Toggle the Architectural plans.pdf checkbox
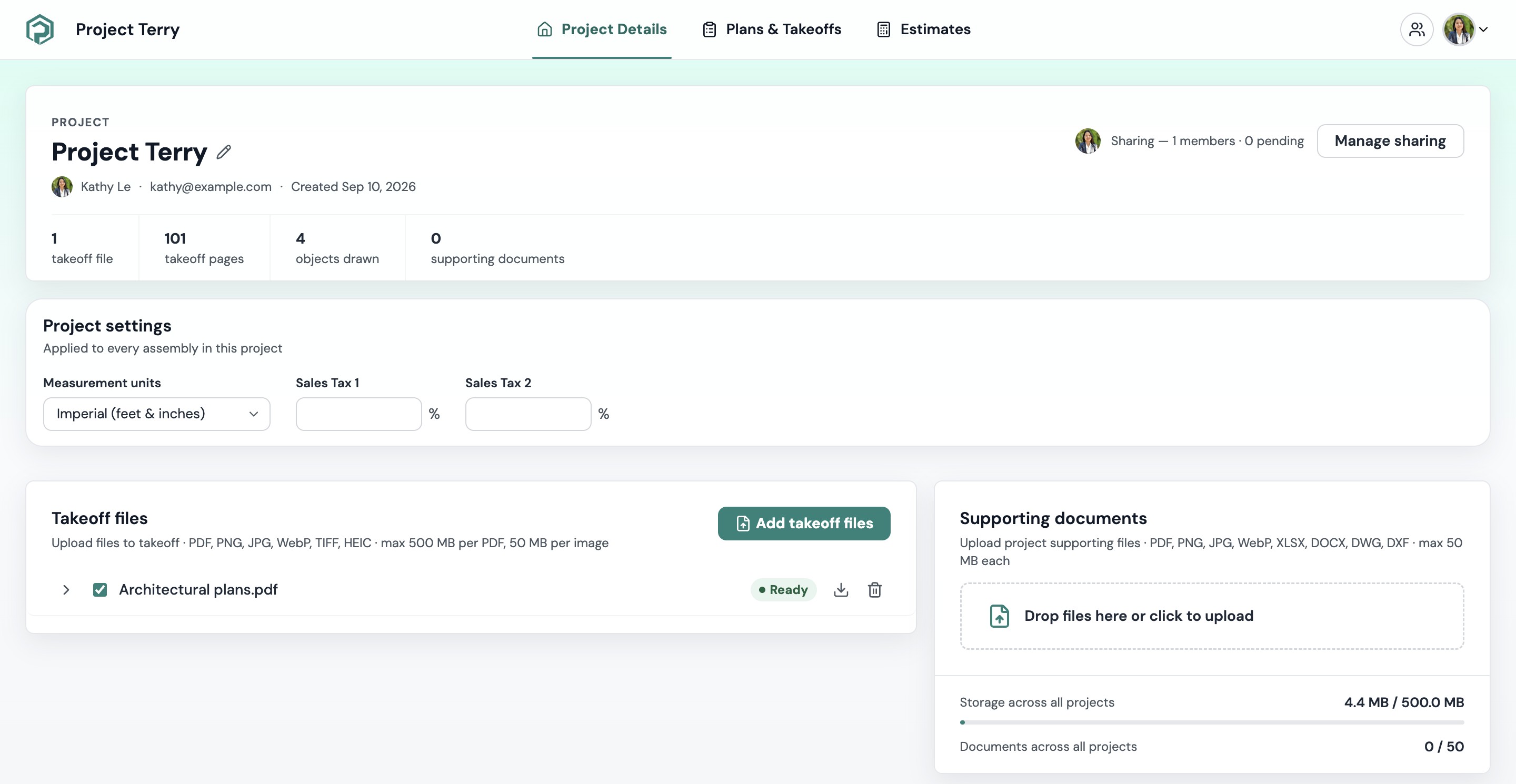This screenshot has height=784, width=1516. [100, 590]
